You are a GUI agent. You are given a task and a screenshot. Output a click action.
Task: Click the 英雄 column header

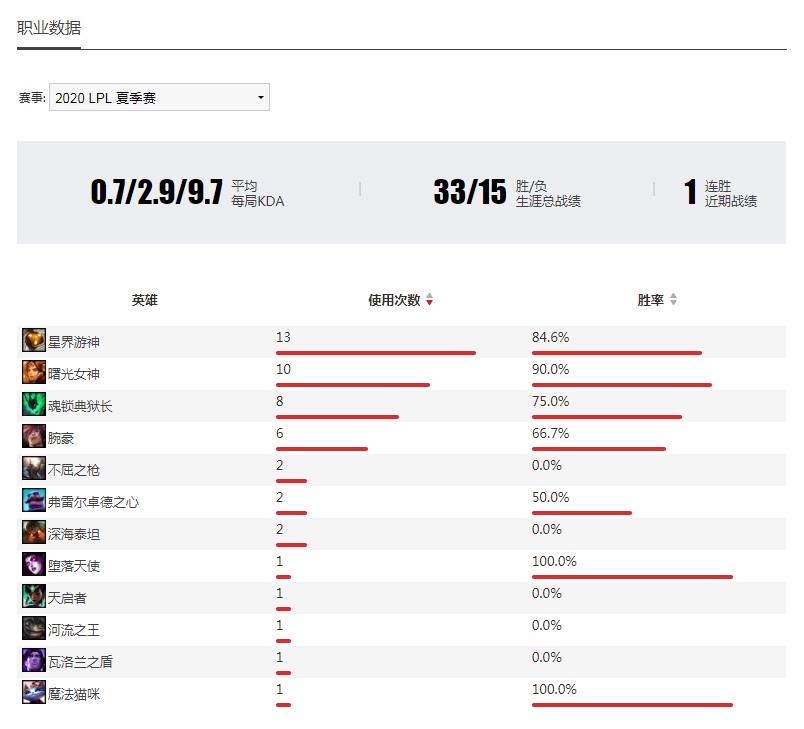tap(144, 300)
